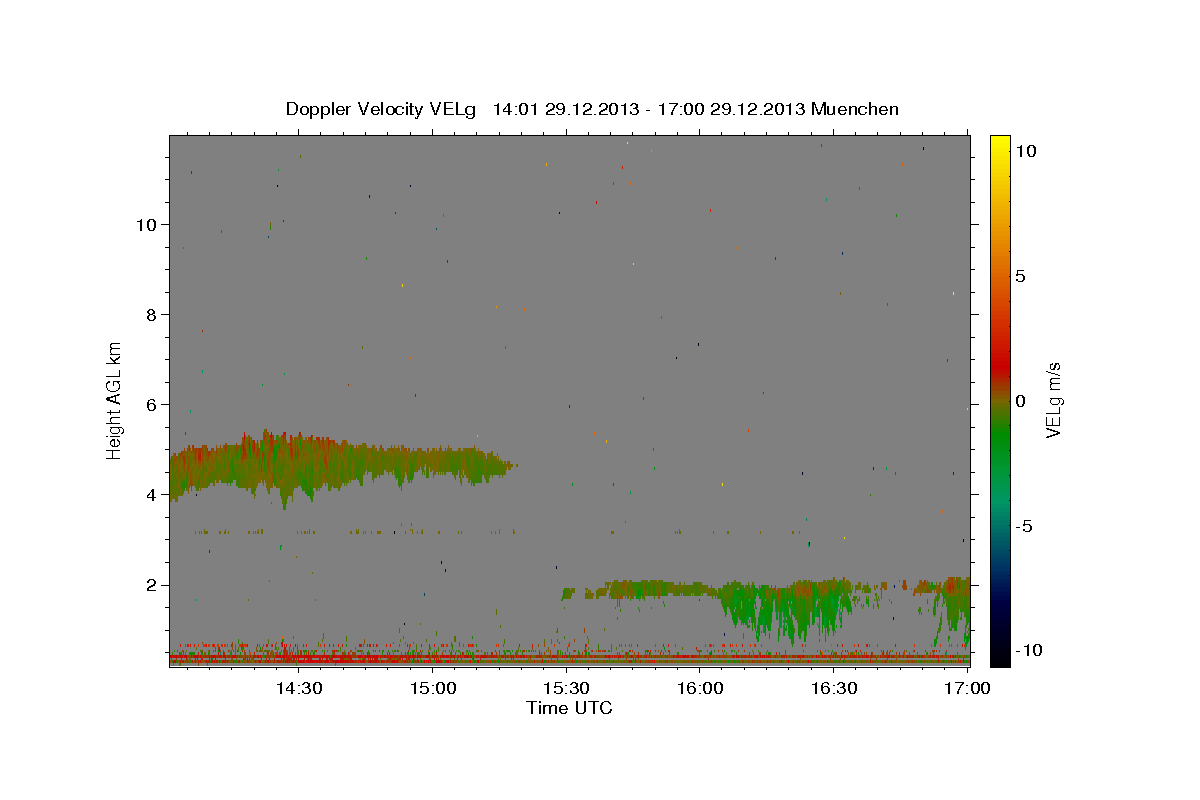Click the height tick label 6
This screenshot has width=1200, height=800.
151,404
